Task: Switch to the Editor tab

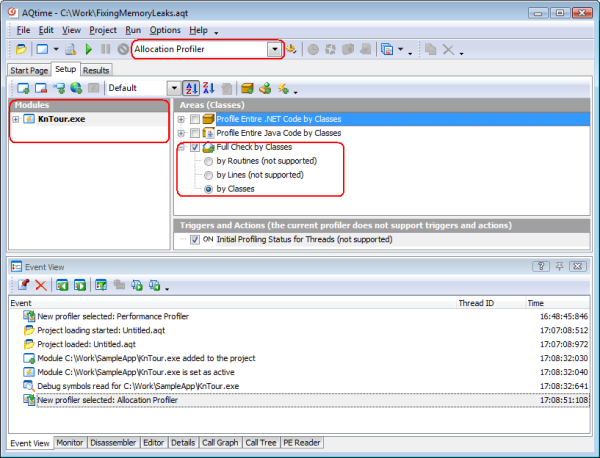Action: tap(153, 443)
